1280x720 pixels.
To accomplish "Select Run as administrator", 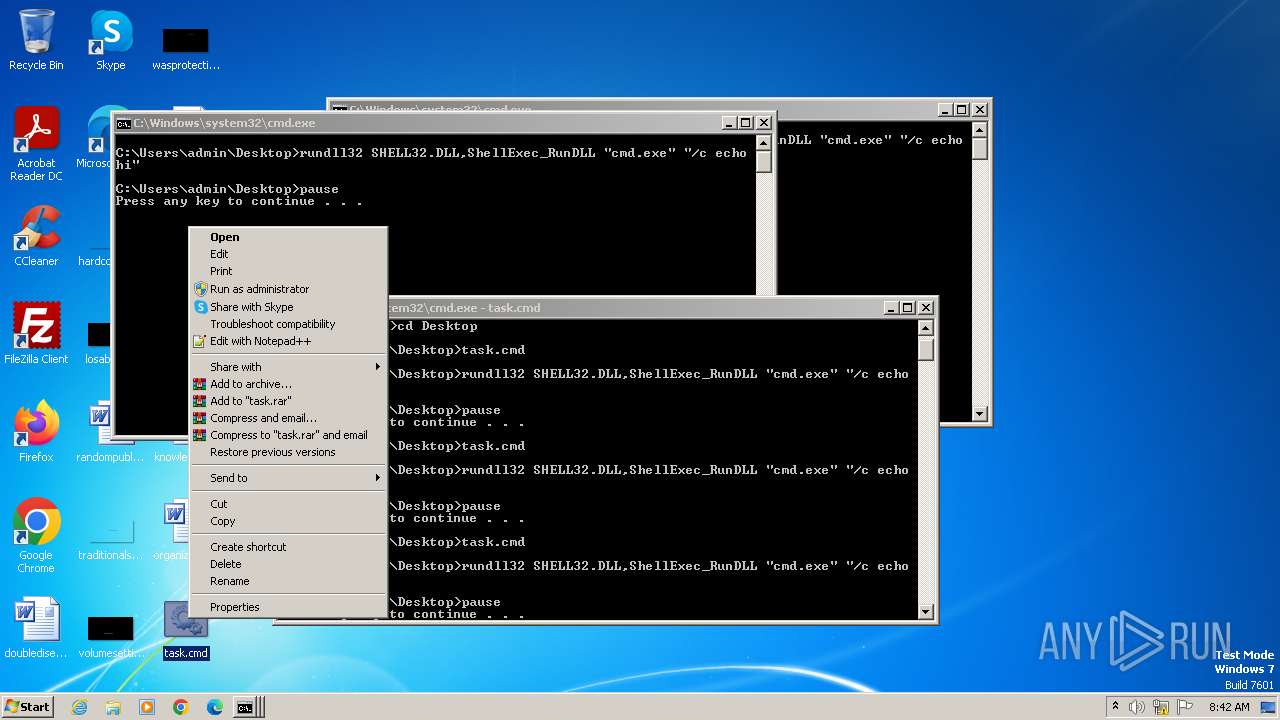I will [287, 289].
